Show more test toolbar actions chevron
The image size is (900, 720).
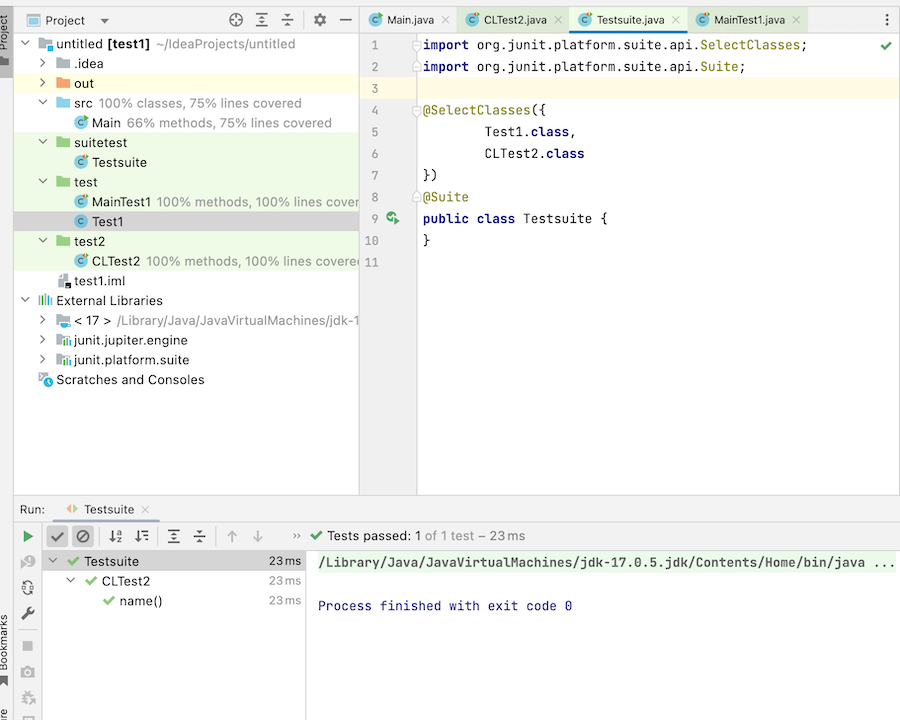click(296, 536)
